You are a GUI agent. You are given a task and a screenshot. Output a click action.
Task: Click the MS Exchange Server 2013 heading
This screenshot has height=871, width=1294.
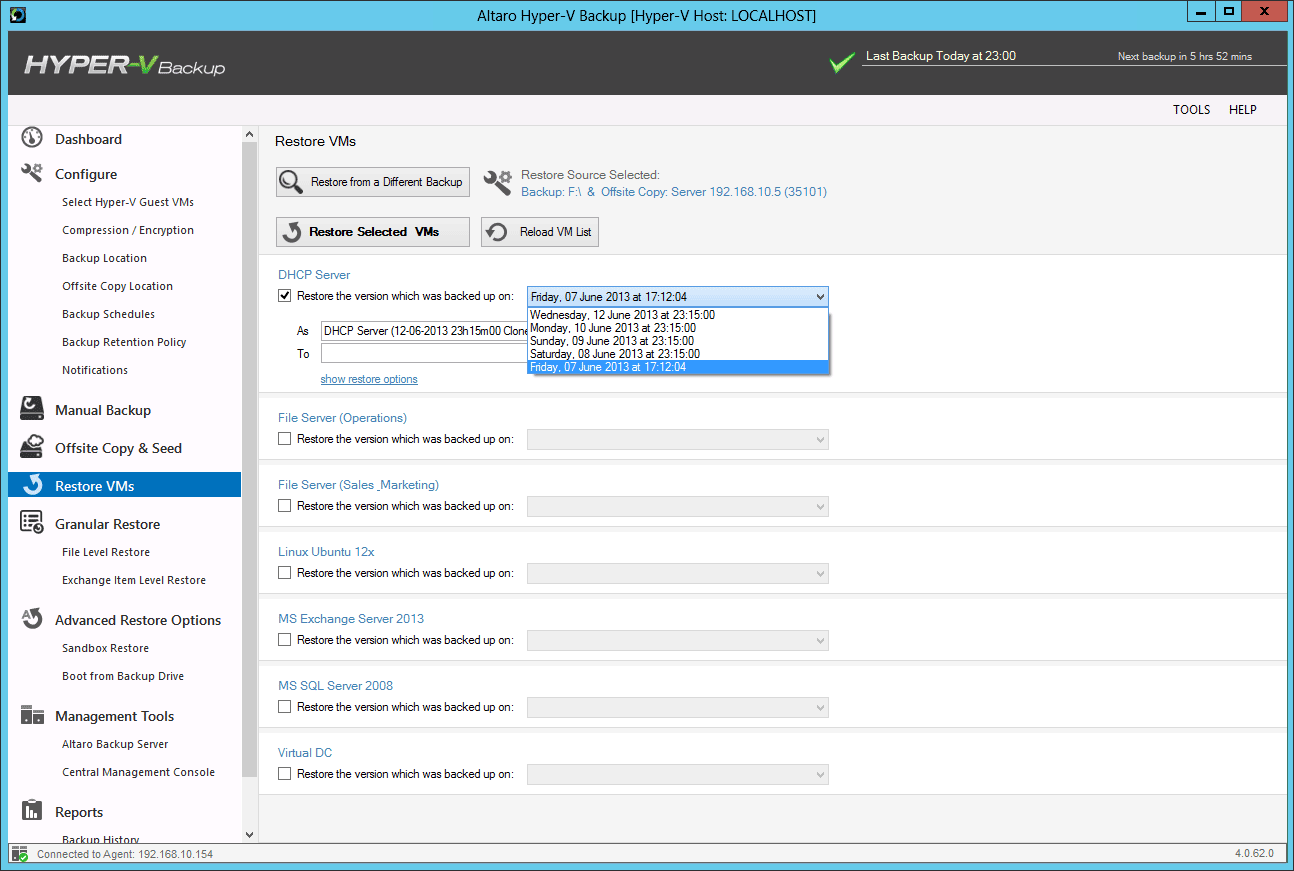click(x=351, y=618)
